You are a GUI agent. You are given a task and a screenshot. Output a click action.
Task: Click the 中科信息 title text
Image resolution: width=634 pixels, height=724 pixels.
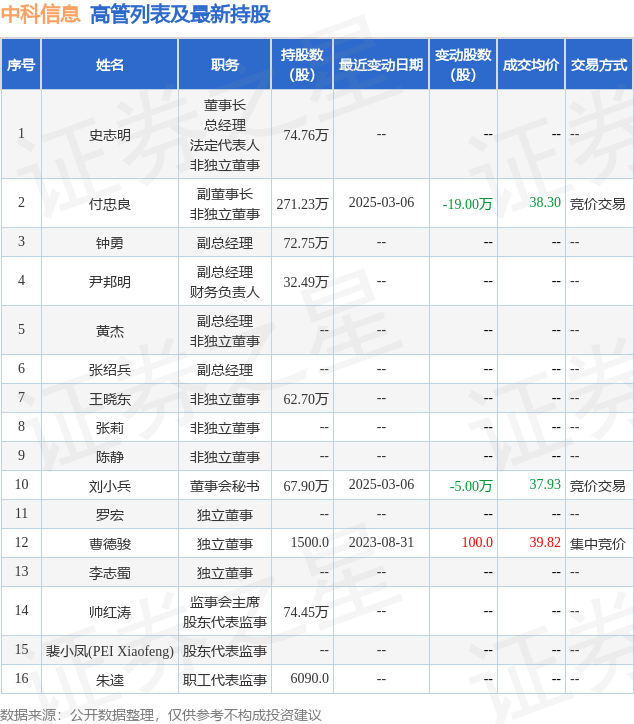tap(41, 14)
